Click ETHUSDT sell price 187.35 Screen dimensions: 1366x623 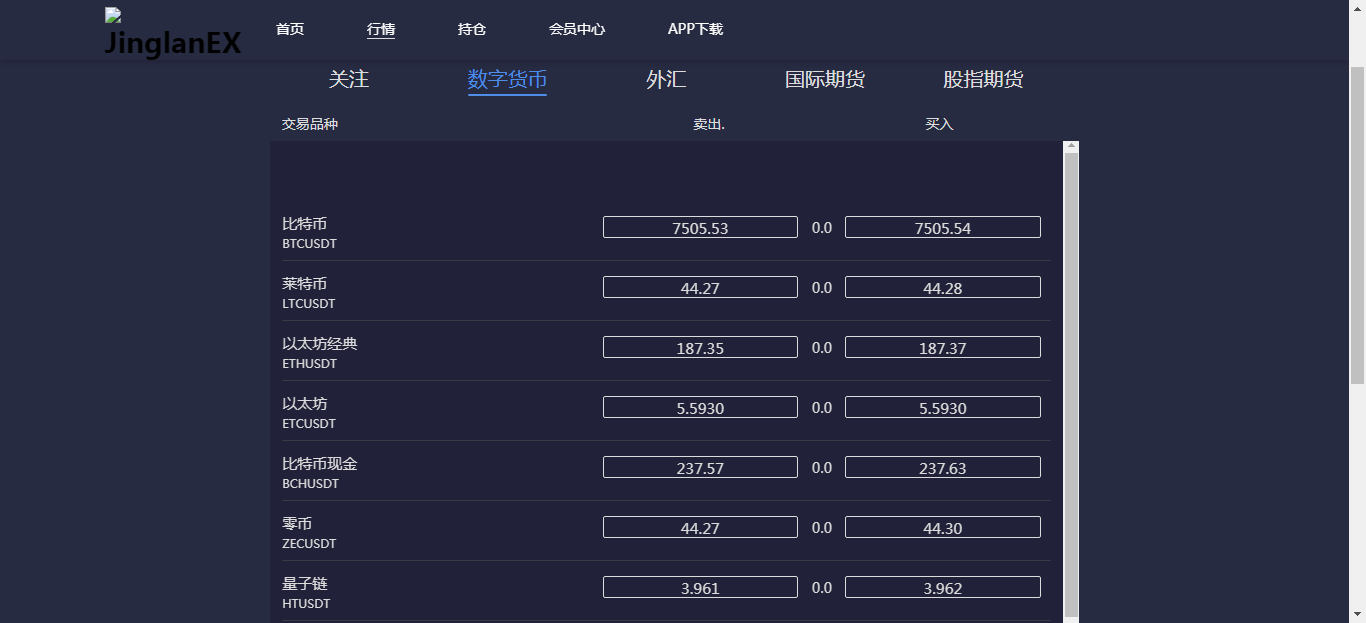tap(700, 348)
